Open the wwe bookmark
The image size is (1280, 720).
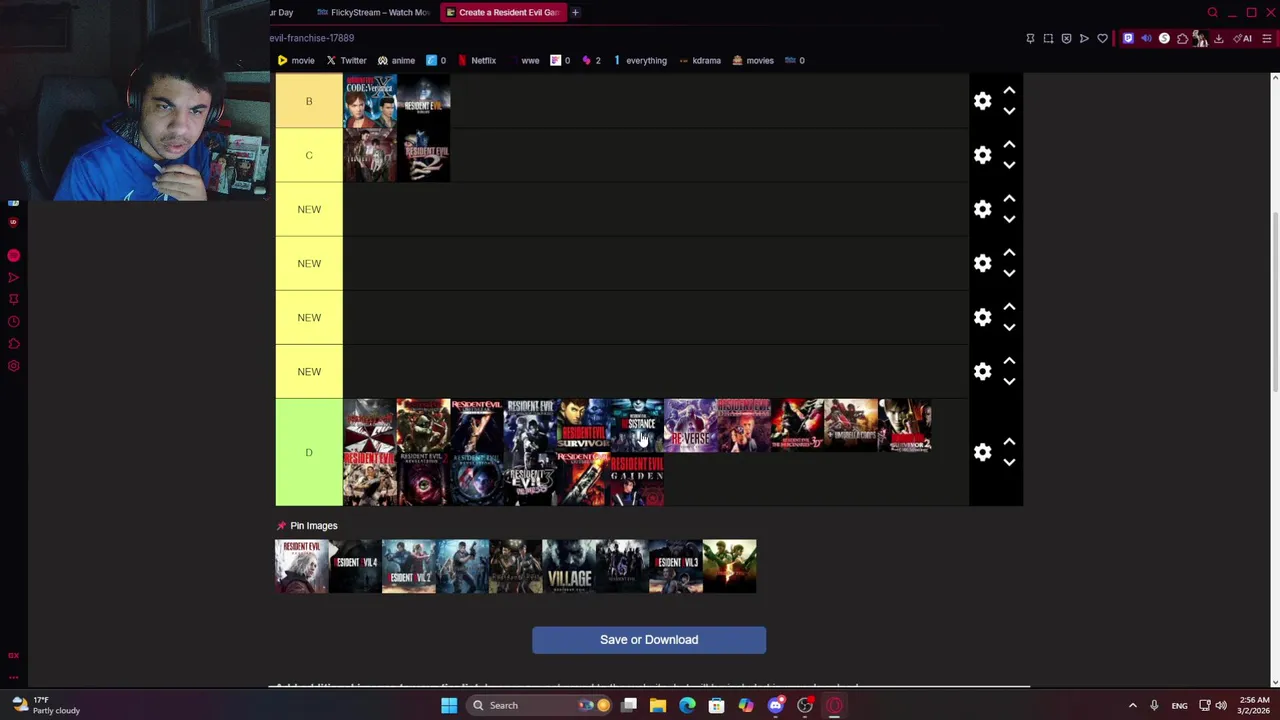pyautogui.click(x=530, y=60)
